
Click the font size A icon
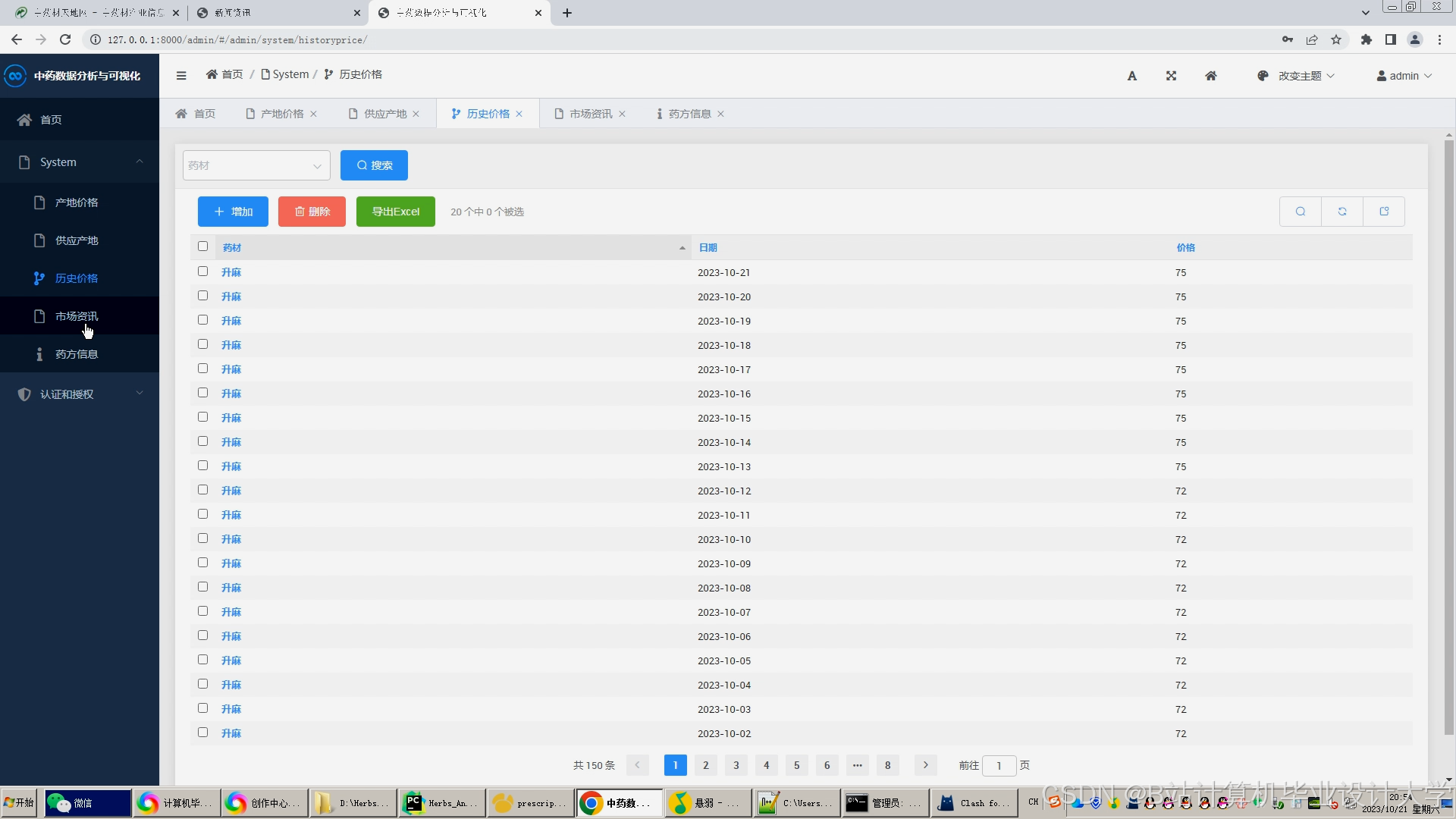[1131, 76]
